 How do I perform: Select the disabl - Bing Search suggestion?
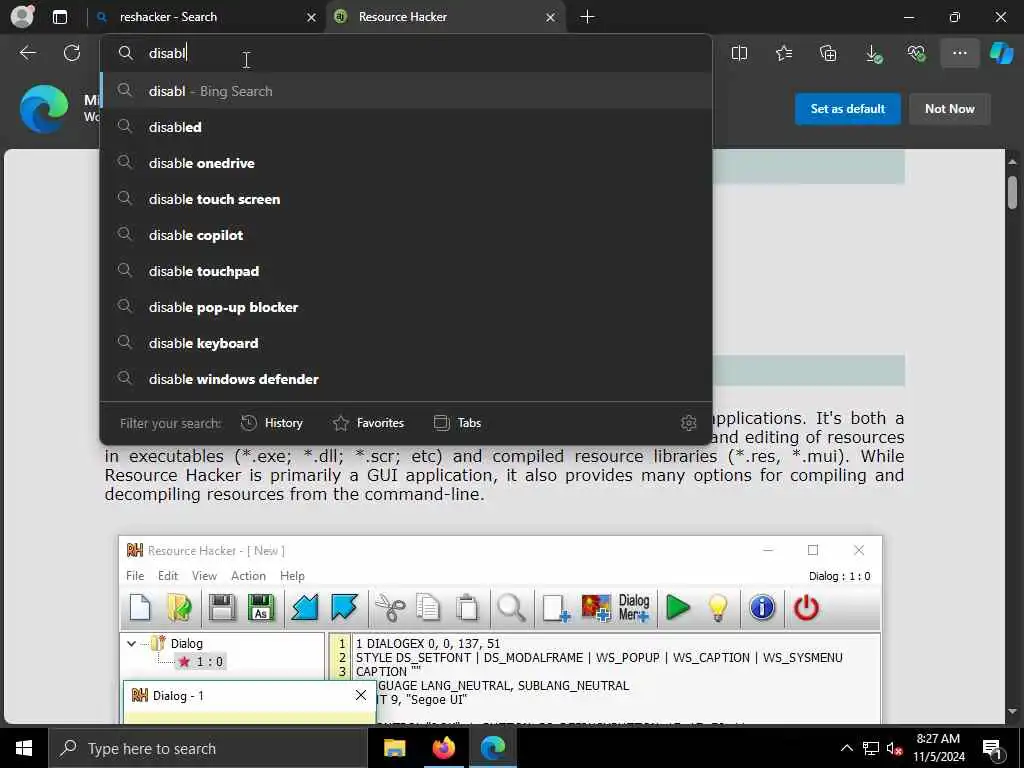[x=406, y=91]
